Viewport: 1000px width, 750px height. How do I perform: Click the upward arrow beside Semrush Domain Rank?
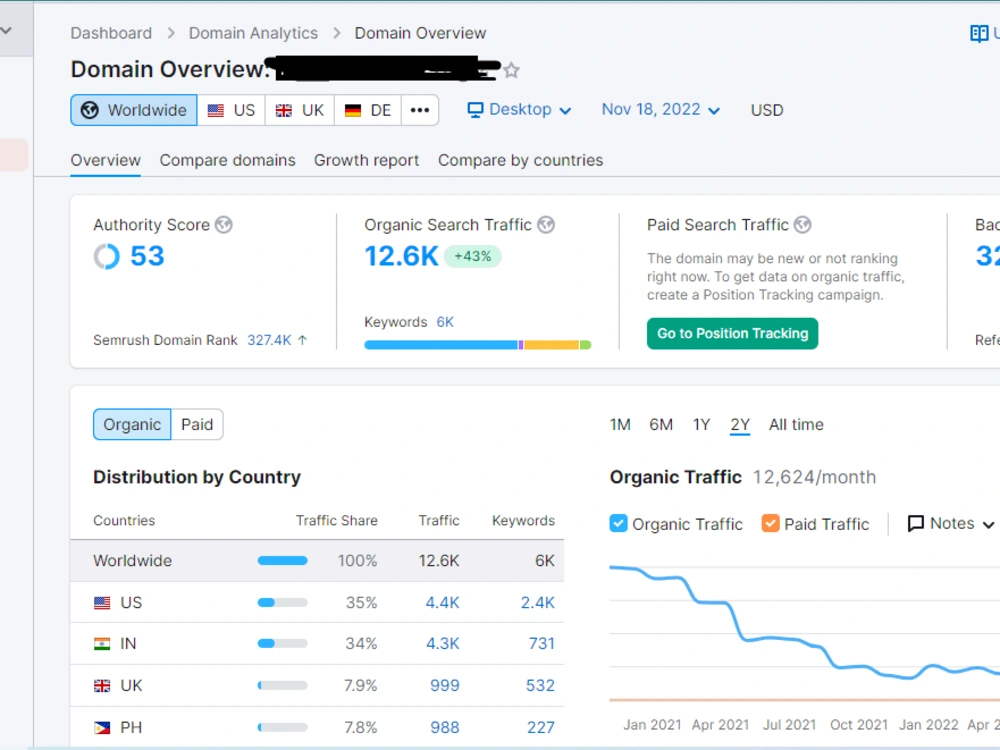[x=302, y=340]
